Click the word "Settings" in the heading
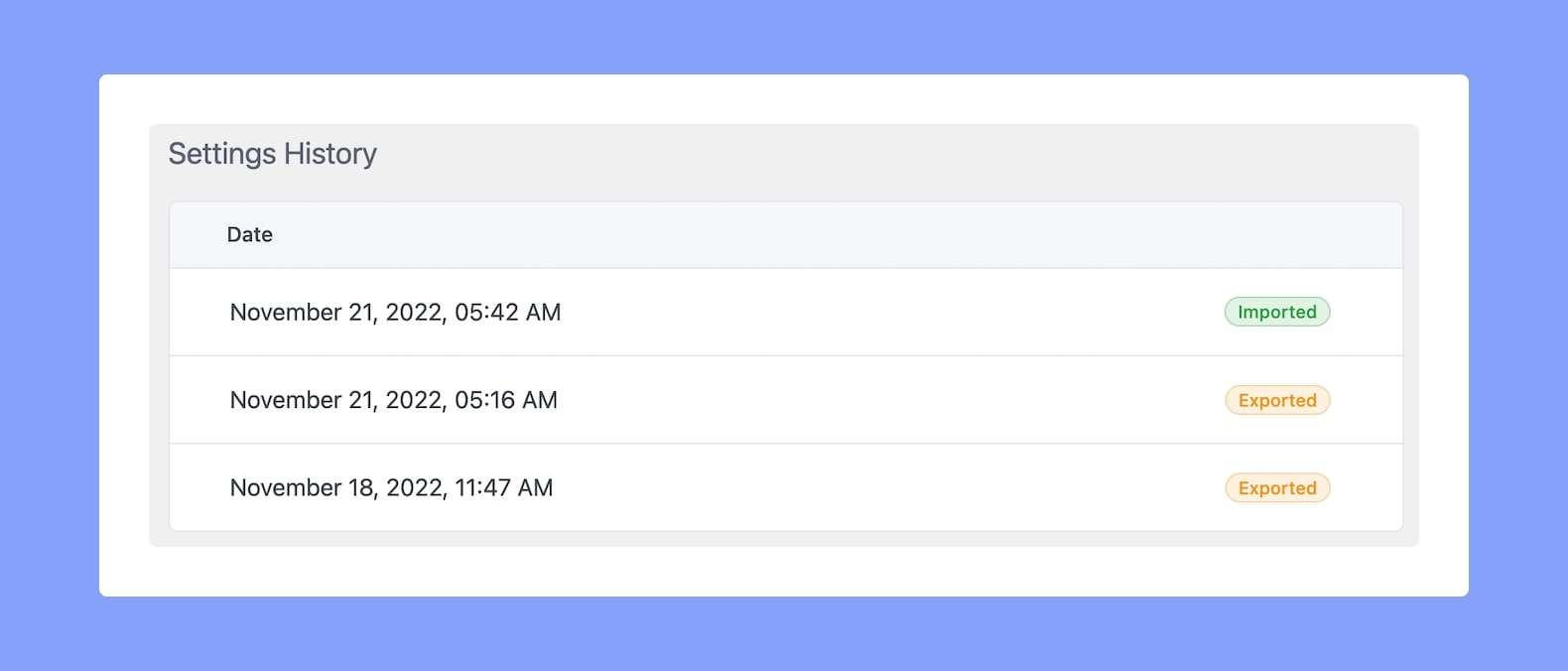 [x=222, y=154]
